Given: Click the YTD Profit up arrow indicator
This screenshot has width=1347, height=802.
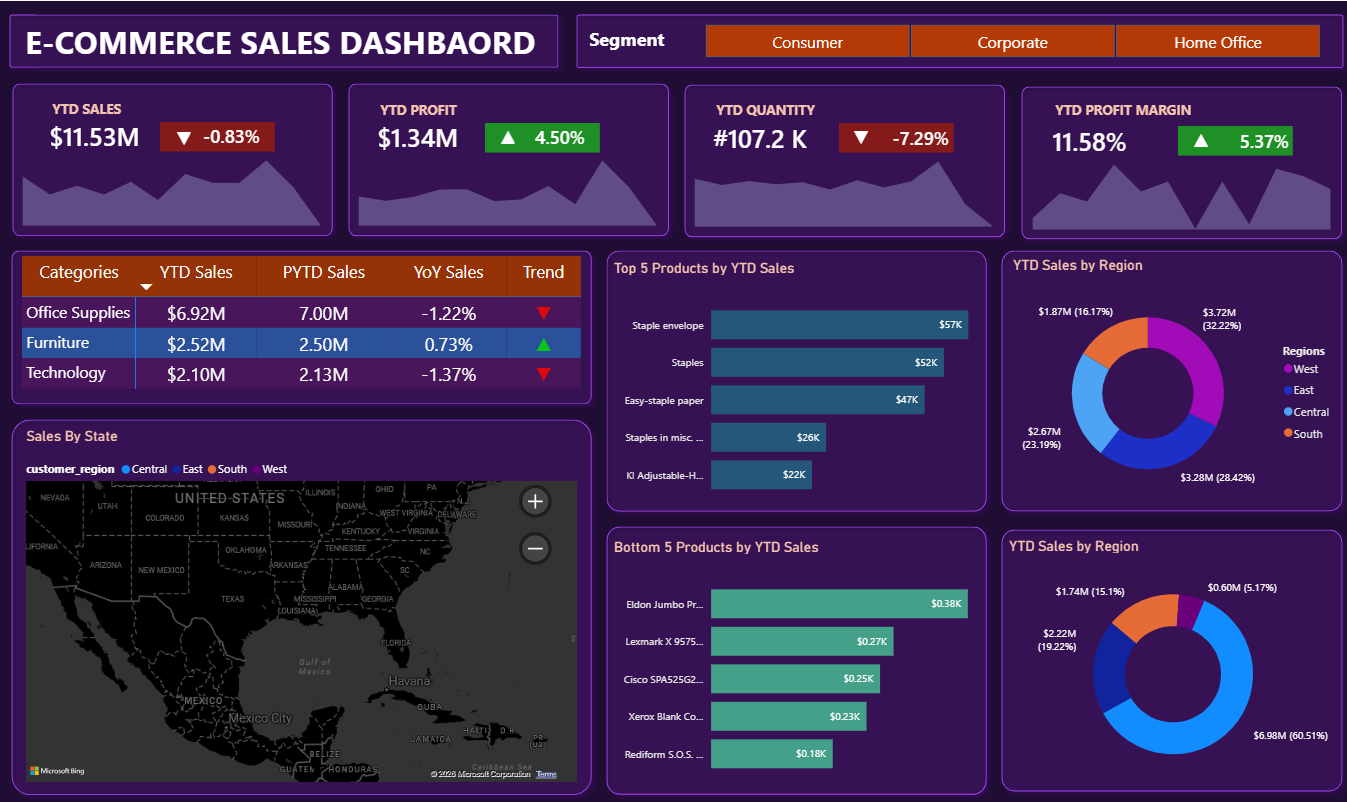Looking at the screenshot, I should pyautogui.click(x=508, y=138).
